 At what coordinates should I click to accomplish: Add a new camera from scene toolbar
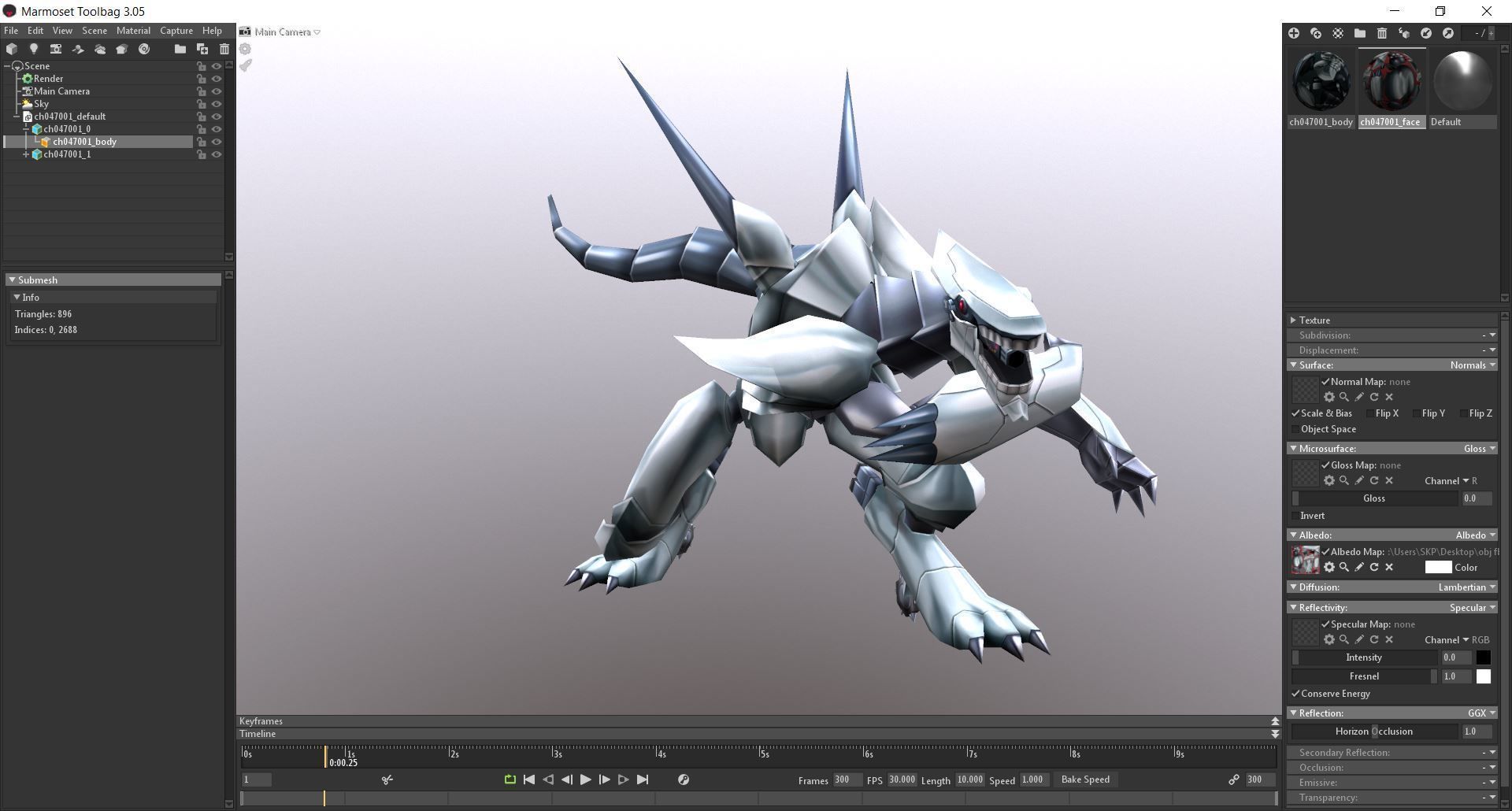(x=56, y=49)
